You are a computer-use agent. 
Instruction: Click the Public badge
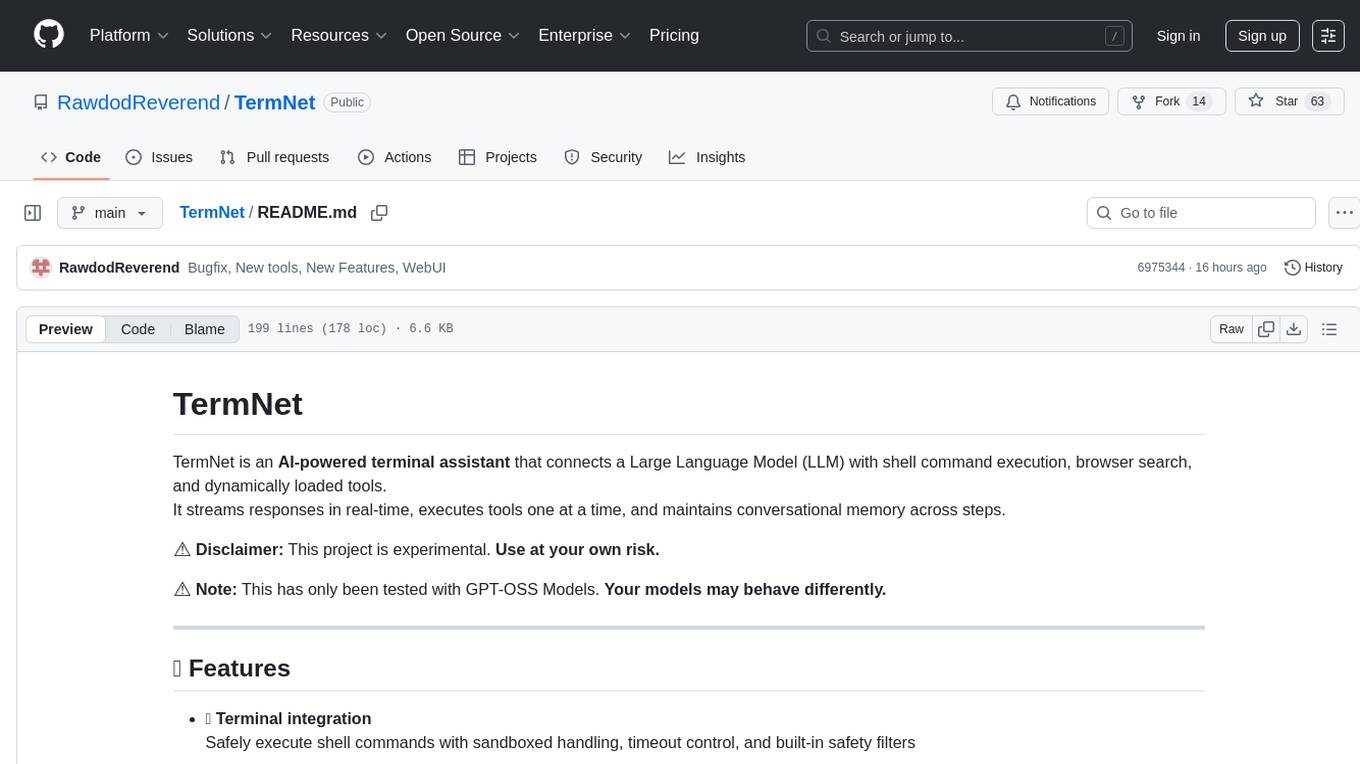(347, 102)
